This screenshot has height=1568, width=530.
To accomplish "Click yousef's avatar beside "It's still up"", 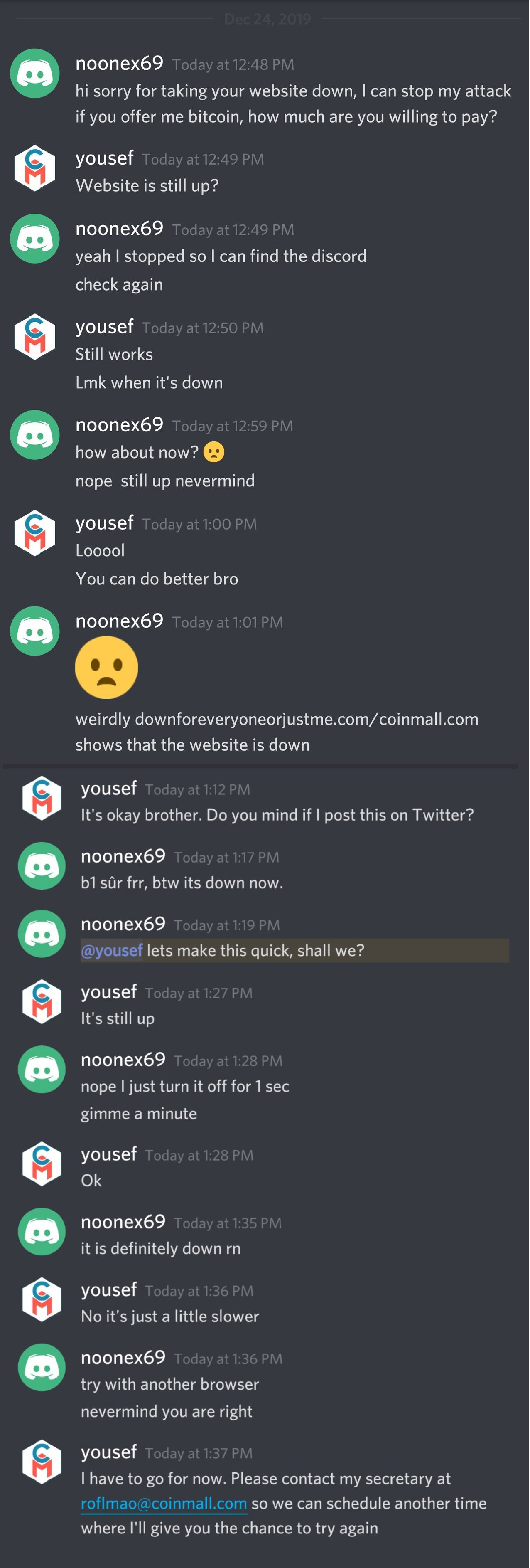I will tap(42, 1002).
